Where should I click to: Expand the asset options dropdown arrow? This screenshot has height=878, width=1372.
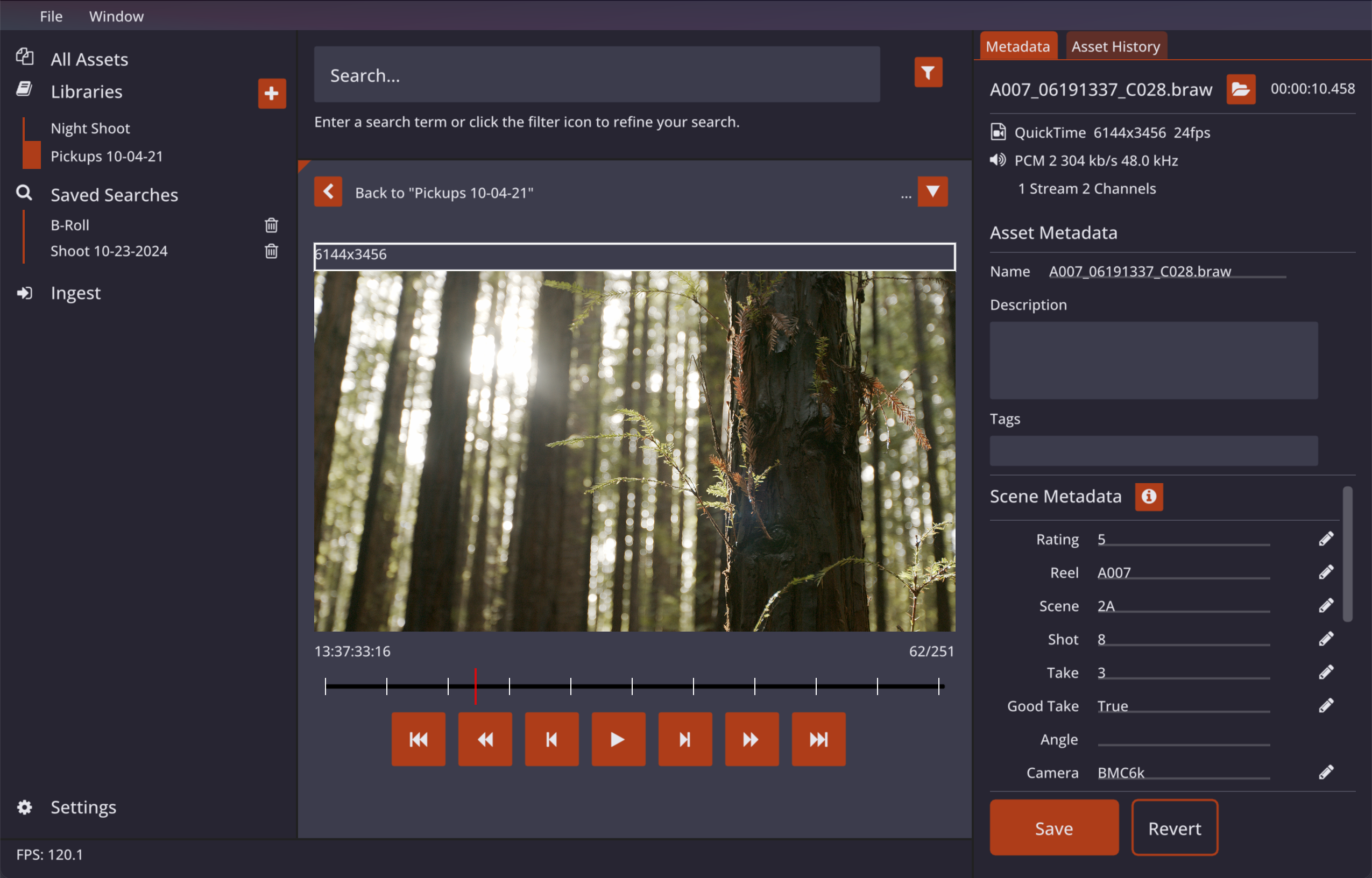click(x=932, y=192)
